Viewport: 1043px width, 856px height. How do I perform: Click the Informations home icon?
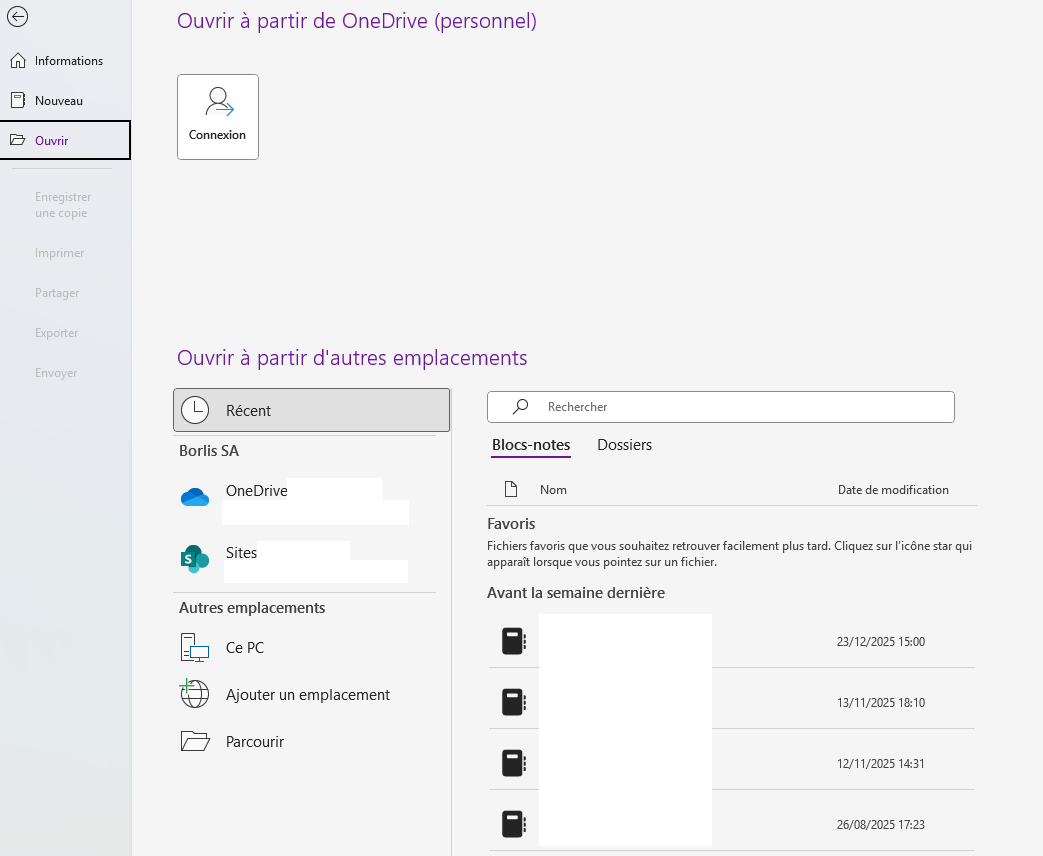coord(17,61)
